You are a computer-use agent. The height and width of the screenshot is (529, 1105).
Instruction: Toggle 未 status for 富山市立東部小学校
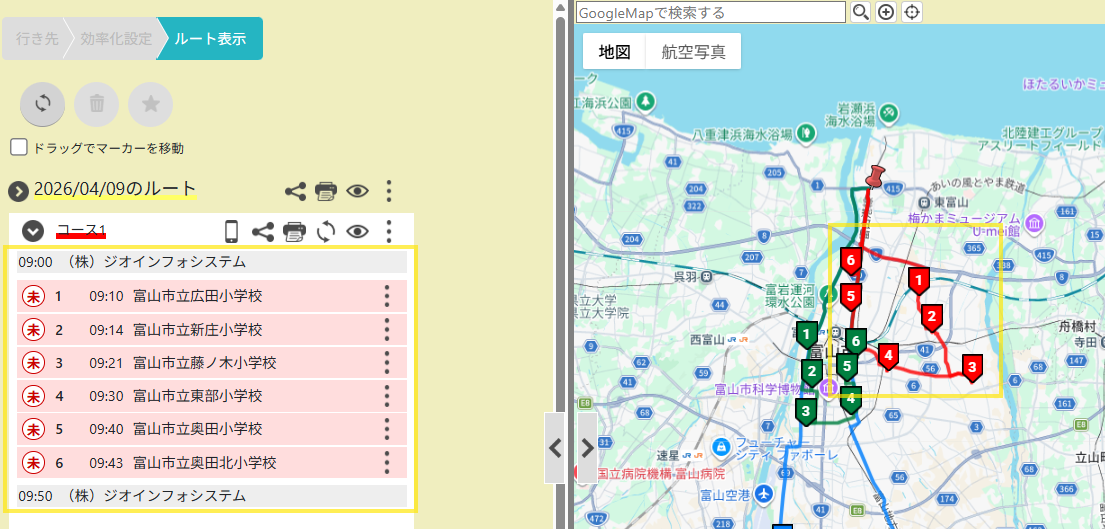point(33,397)
